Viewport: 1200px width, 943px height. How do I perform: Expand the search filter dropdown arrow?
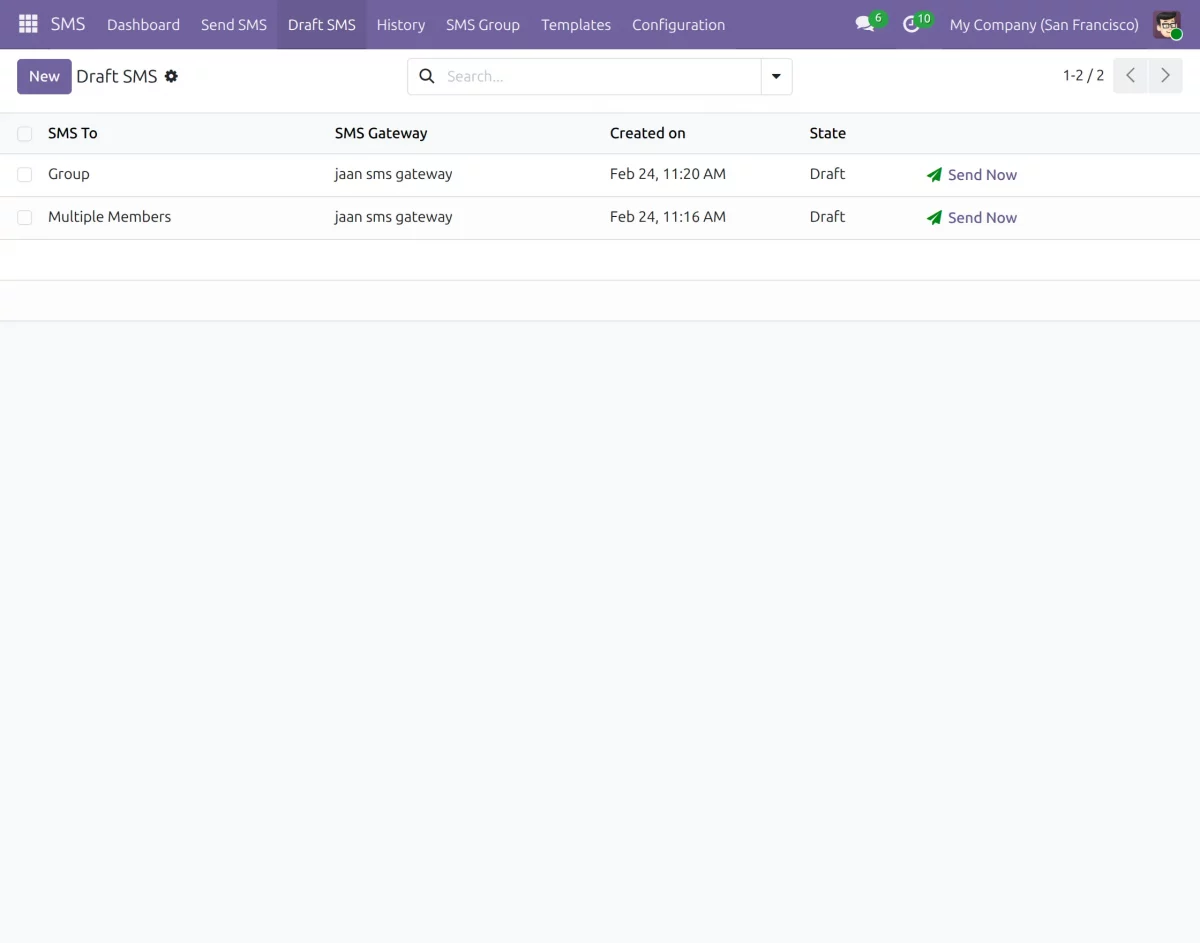coord(776,76)
